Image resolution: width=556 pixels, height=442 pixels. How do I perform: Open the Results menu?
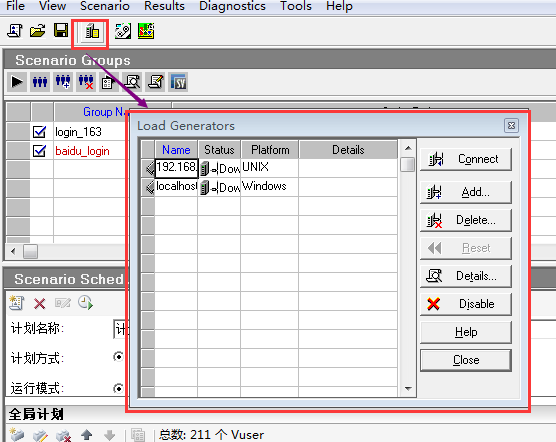164,6
